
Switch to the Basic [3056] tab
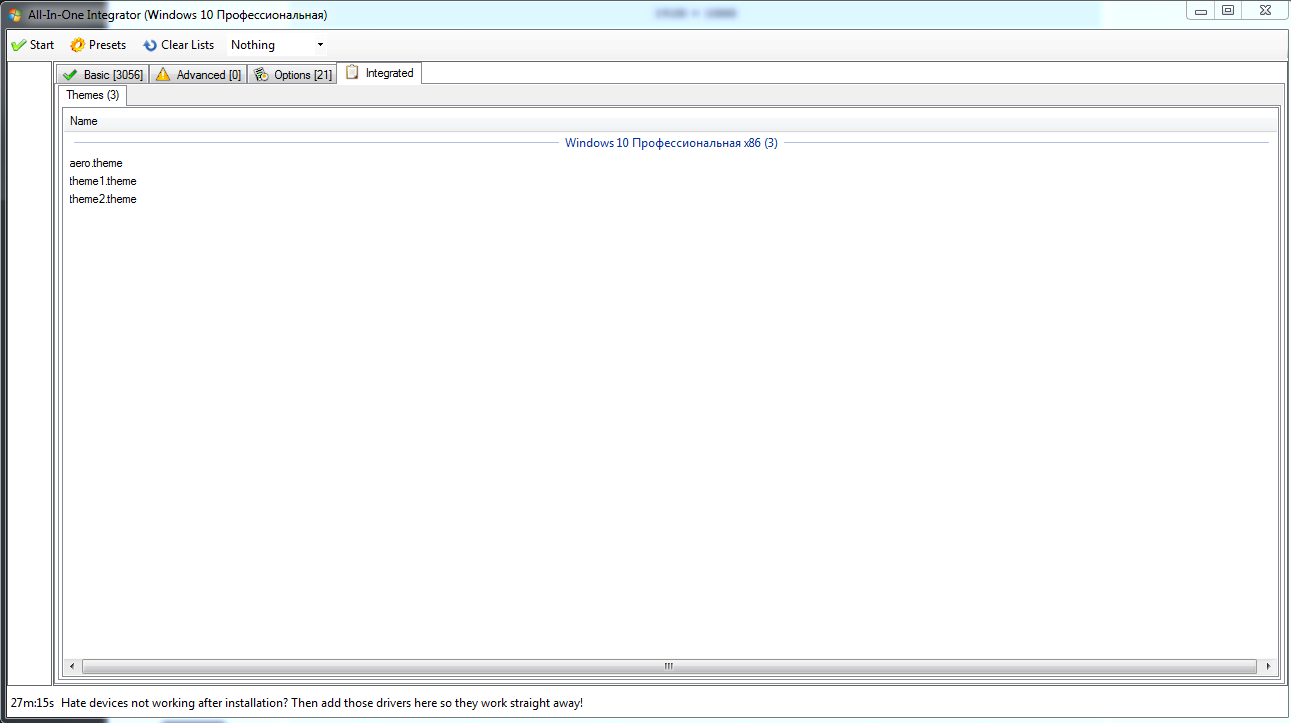click(102, 75)
